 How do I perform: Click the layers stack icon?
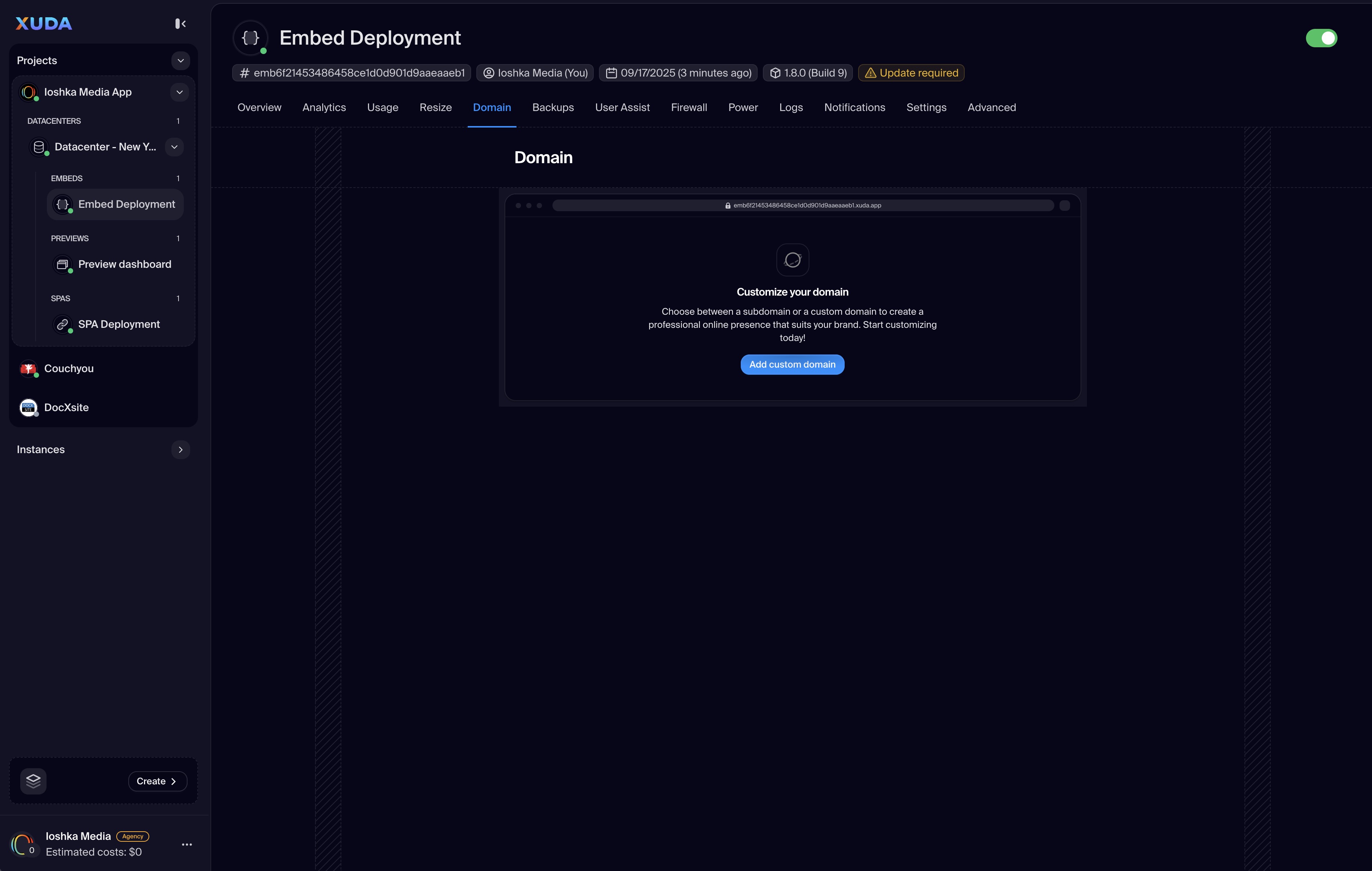(33, 781)
